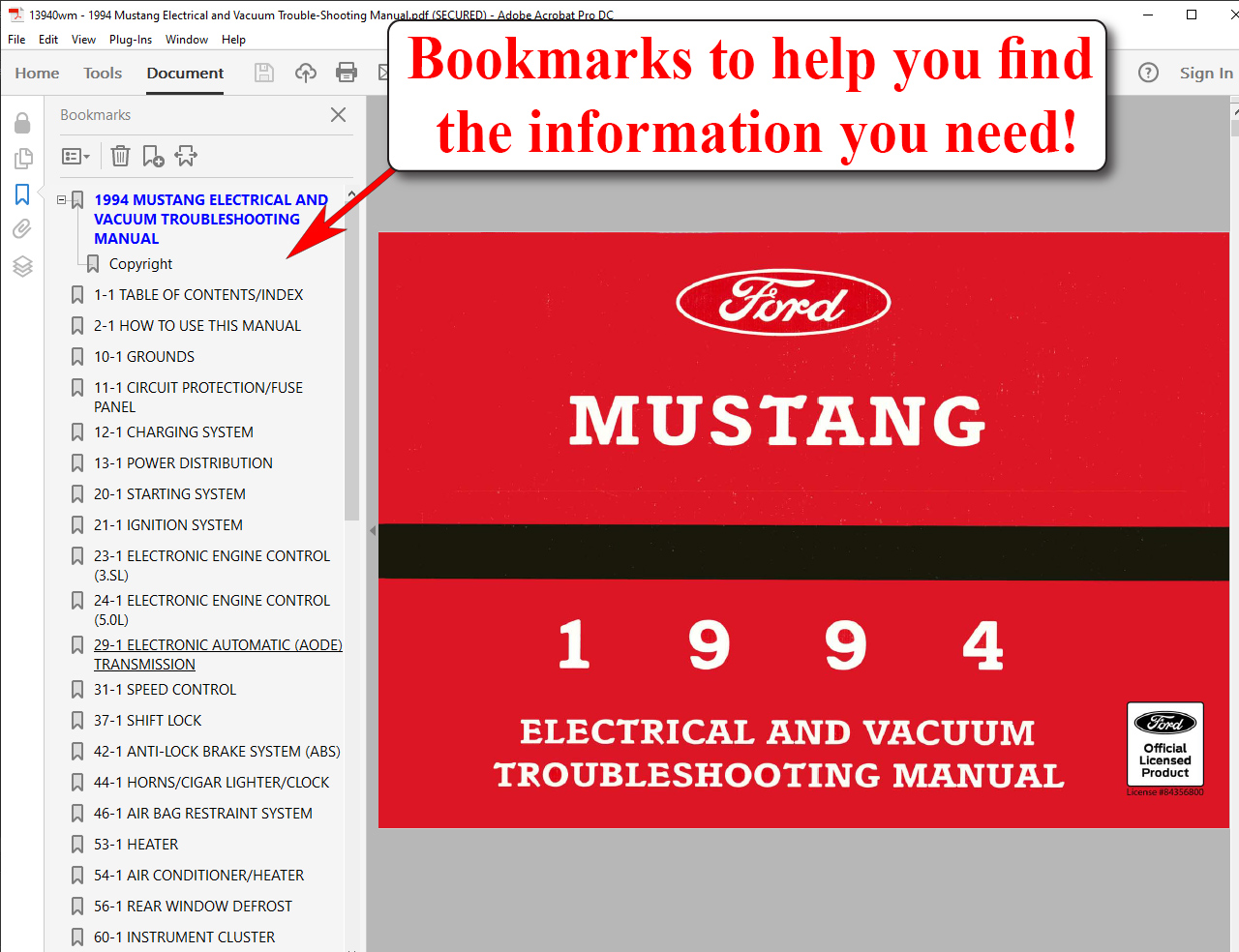Go to 1-1 Table of Contents/Index bookmark
The width and height of the screenshot is (1239, 952).
click(x=198, y=294)
